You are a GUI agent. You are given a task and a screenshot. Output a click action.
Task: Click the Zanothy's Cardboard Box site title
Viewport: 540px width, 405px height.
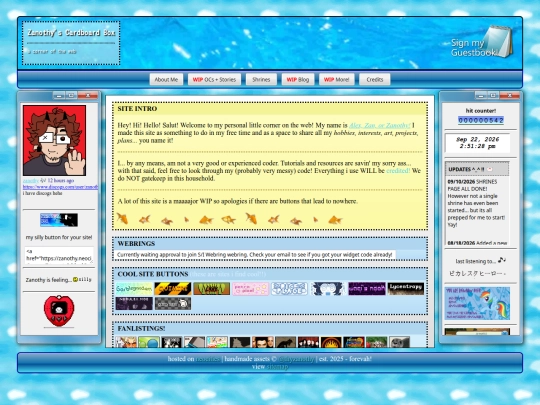[71, 33]
